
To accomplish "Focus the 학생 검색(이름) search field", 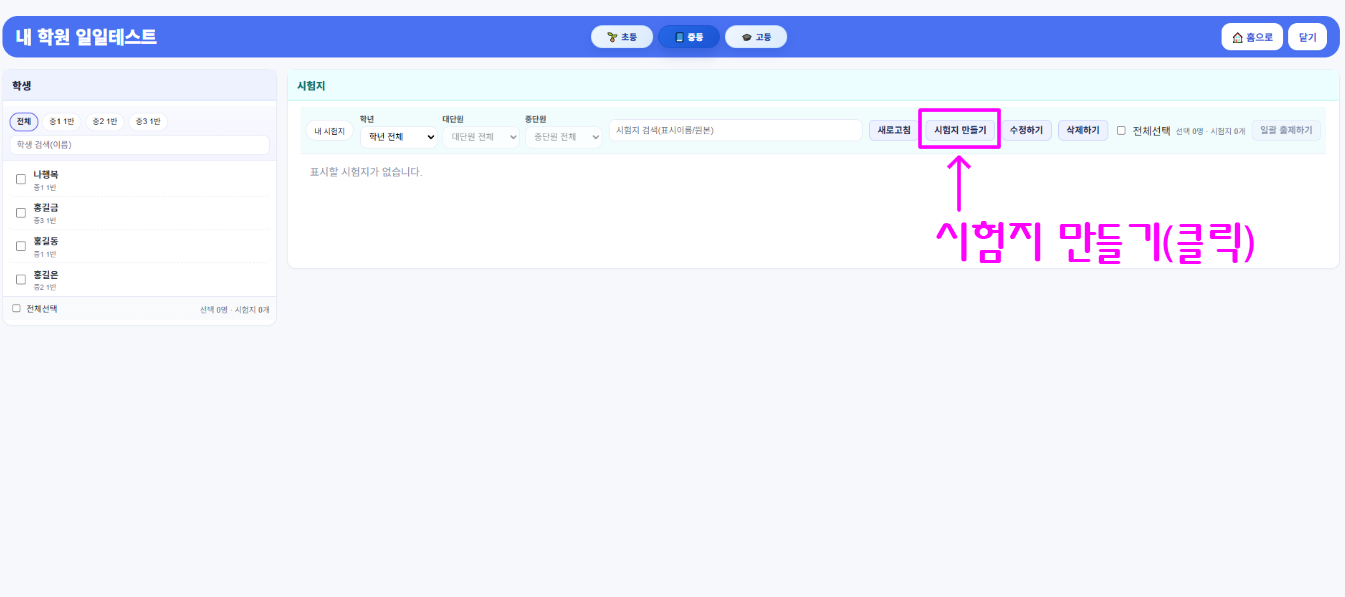I will click(x=140, y=145).
